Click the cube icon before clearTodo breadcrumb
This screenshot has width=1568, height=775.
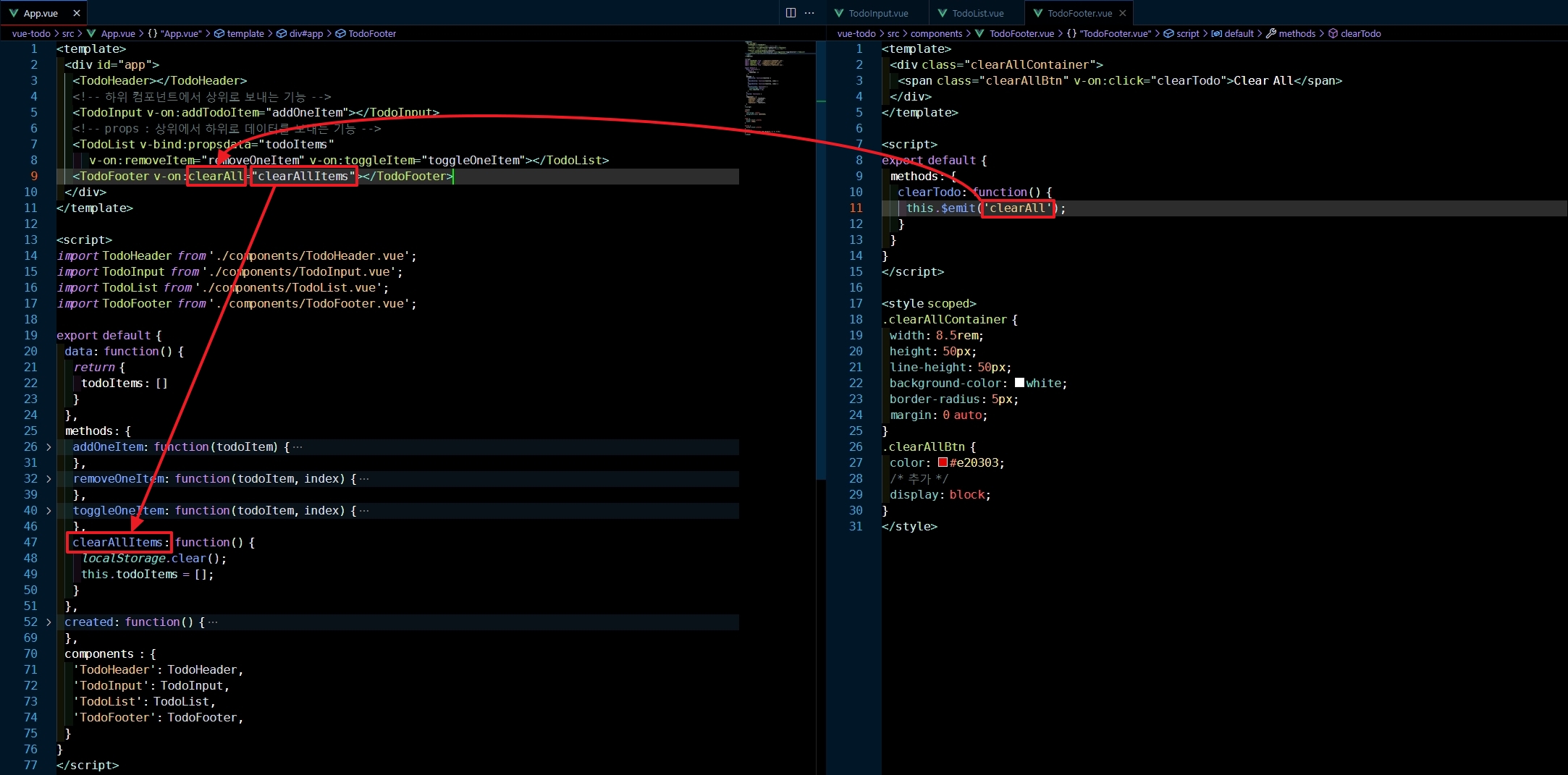coord(1333,33)
